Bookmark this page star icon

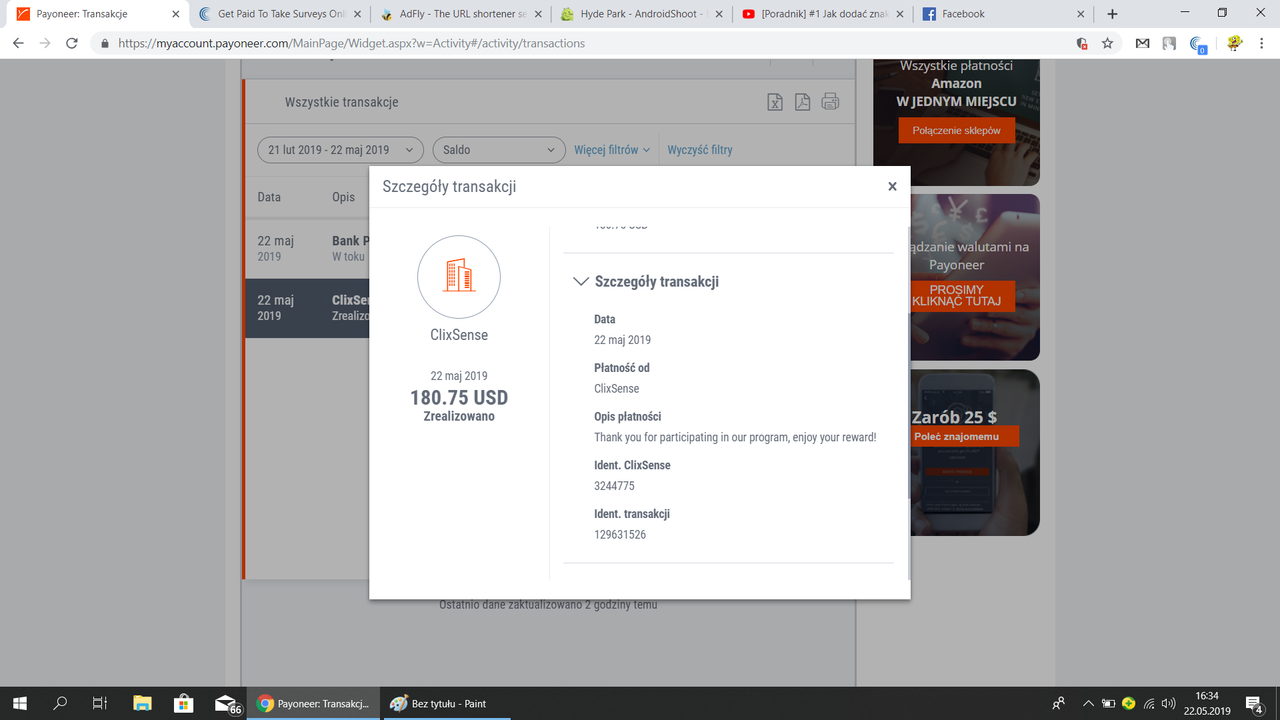1107,43
